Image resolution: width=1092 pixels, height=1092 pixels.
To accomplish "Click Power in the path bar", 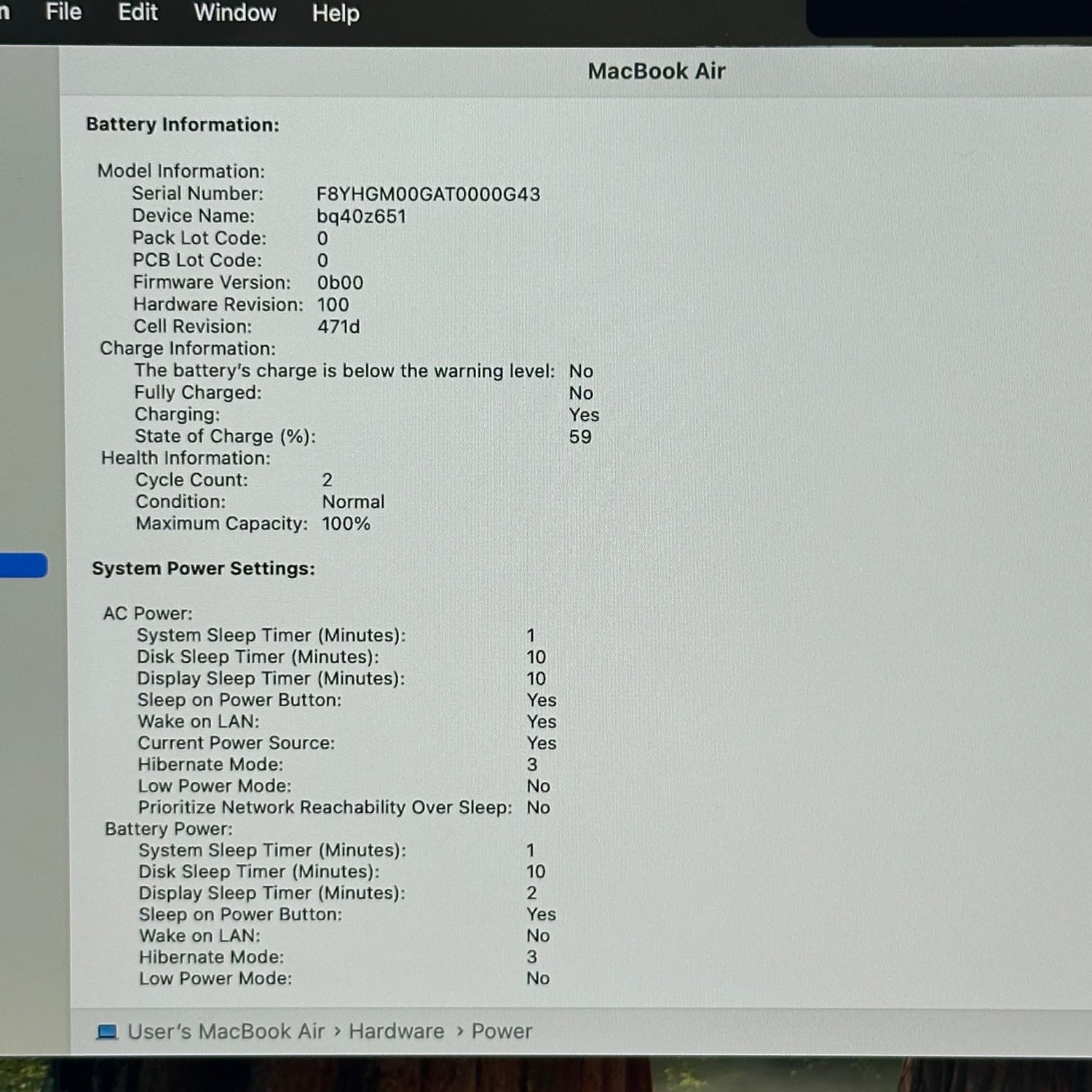I will (502, 1032).
